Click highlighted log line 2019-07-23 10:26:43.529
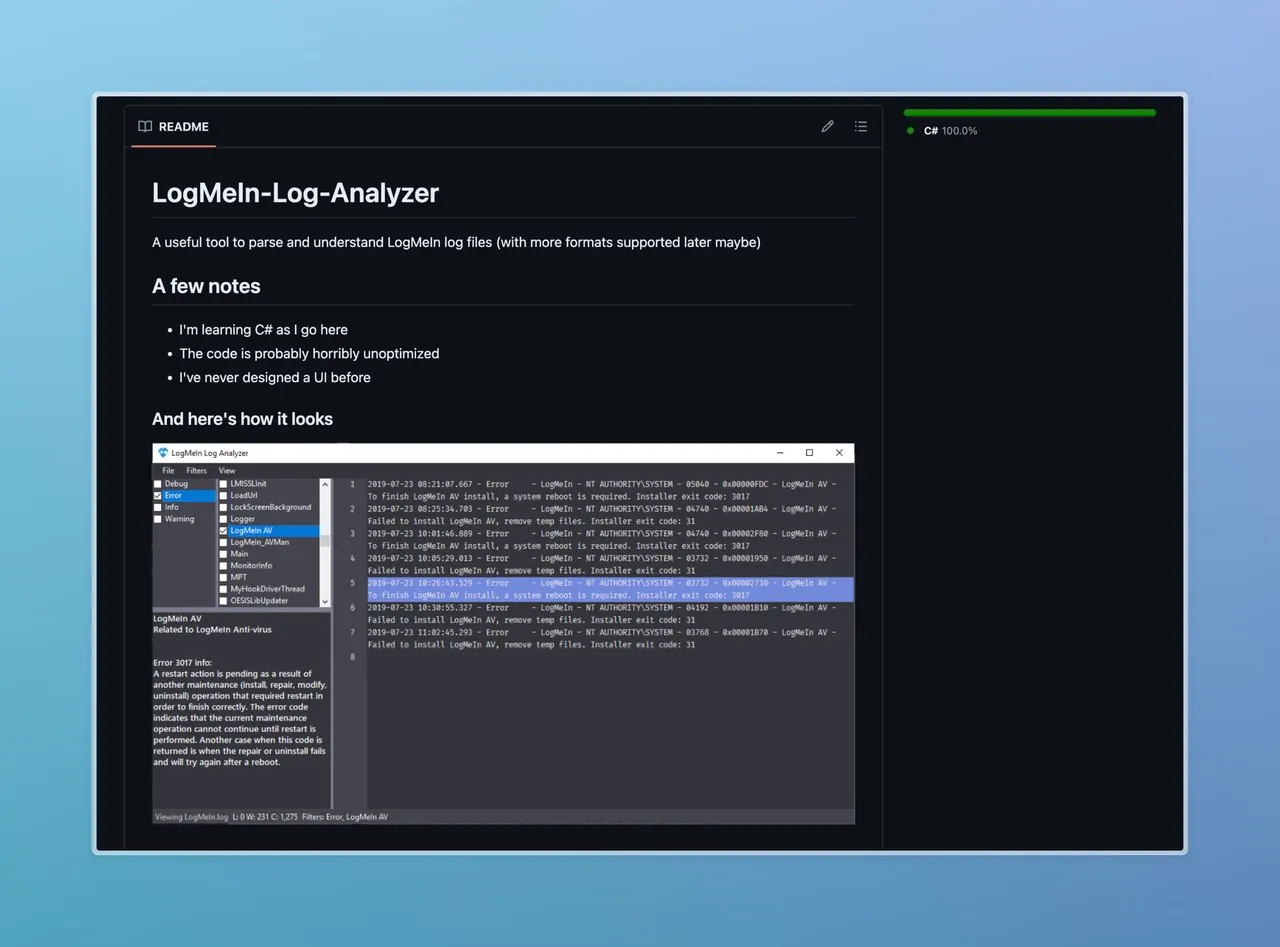Image resolution: width=1280 pixels, height=947 pixels. [x=610, y=589]
